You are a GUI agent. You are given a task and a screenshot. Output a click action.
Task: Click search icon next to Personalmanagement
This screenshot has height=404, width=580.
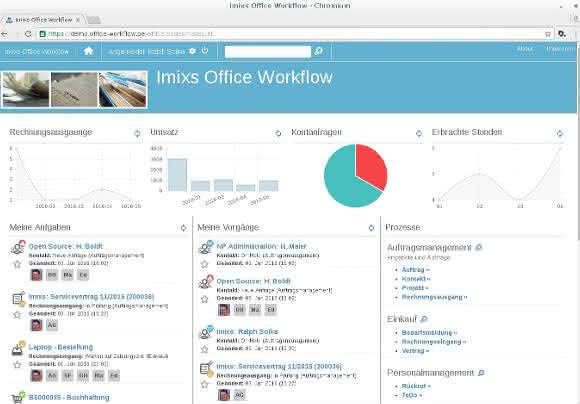[x=481, y=373]
